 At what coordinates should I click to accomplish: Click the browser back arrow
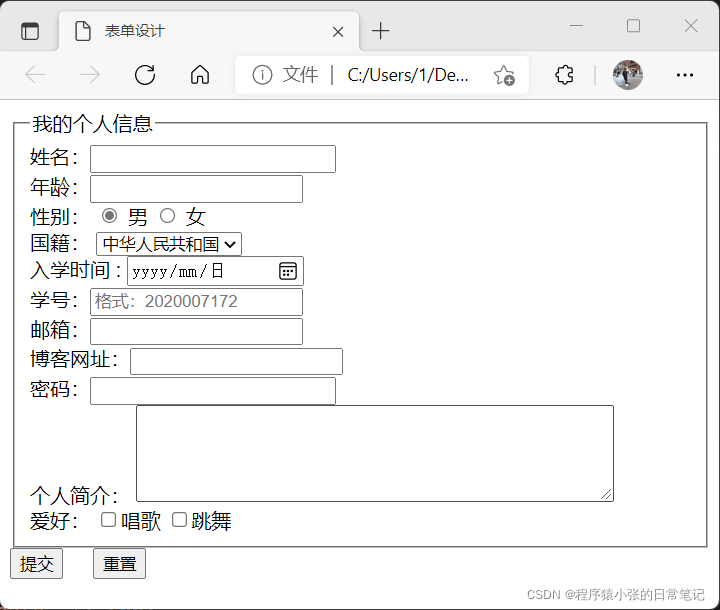[x=35, y=74]
